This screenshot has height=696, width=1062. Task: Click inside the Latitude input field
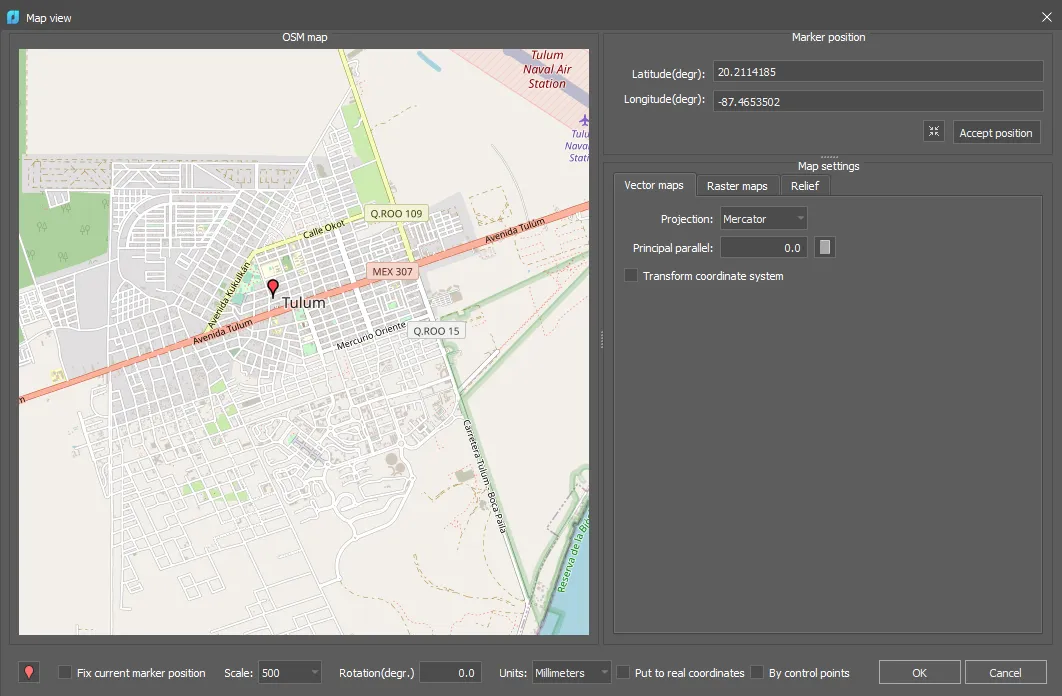(x=877, y=71)
